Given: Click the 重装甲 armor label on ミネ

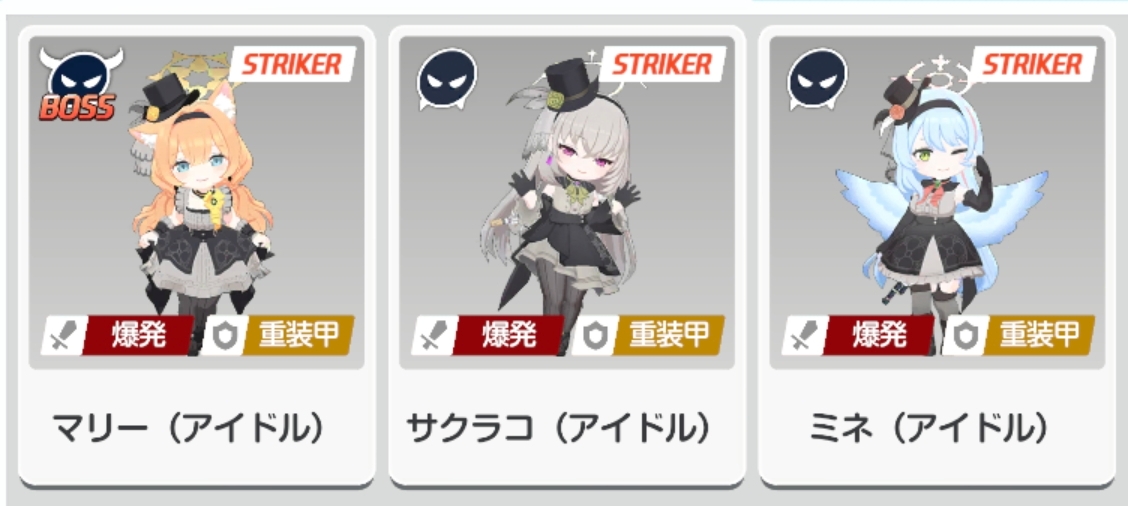Looking at the screenshot, I should click(1040, 335).
